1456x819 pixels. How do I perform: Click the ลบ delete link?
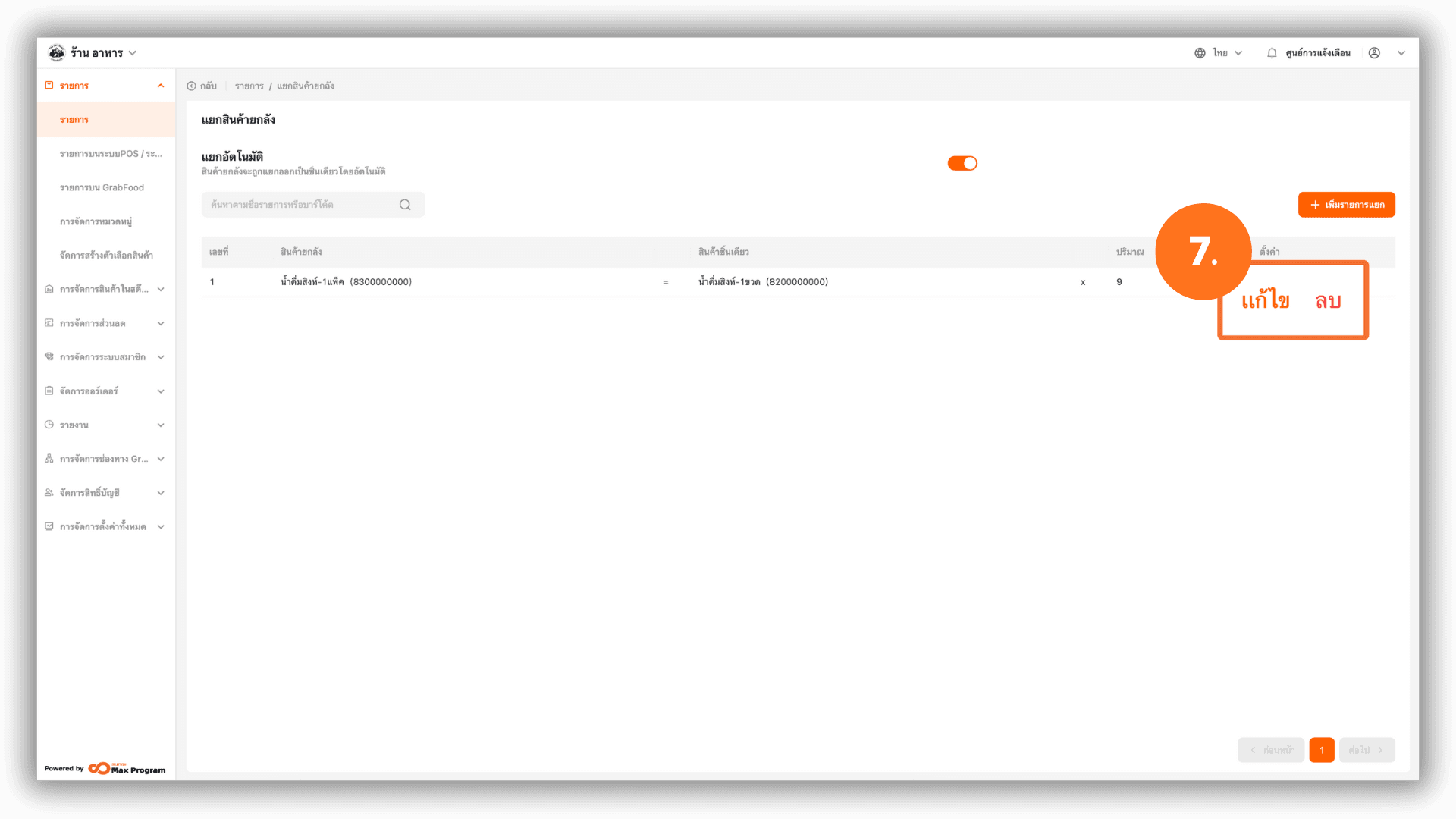click(x=1329, y=302)
